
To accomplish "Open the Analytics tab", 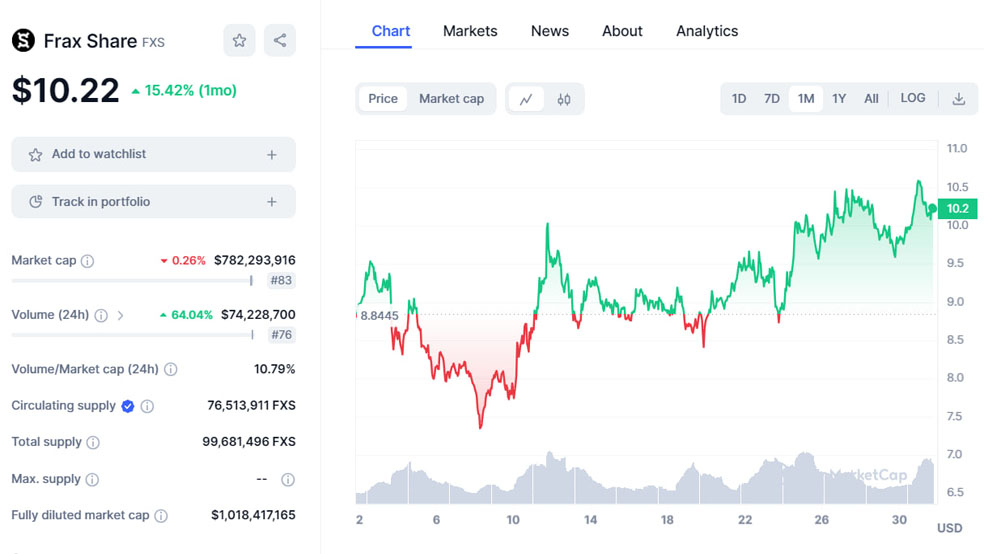I will 707,31.
